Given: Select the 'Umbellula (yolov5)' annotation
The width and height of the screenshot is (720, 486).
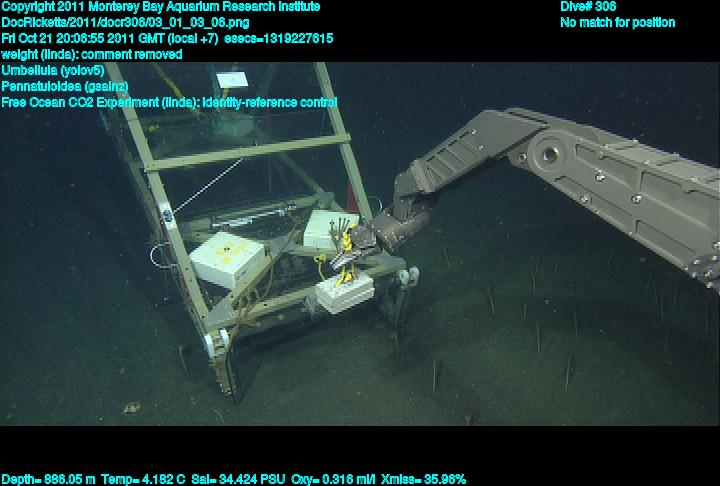Looking at the screenshot, I should pyautogui.click(x=53, y=70).
